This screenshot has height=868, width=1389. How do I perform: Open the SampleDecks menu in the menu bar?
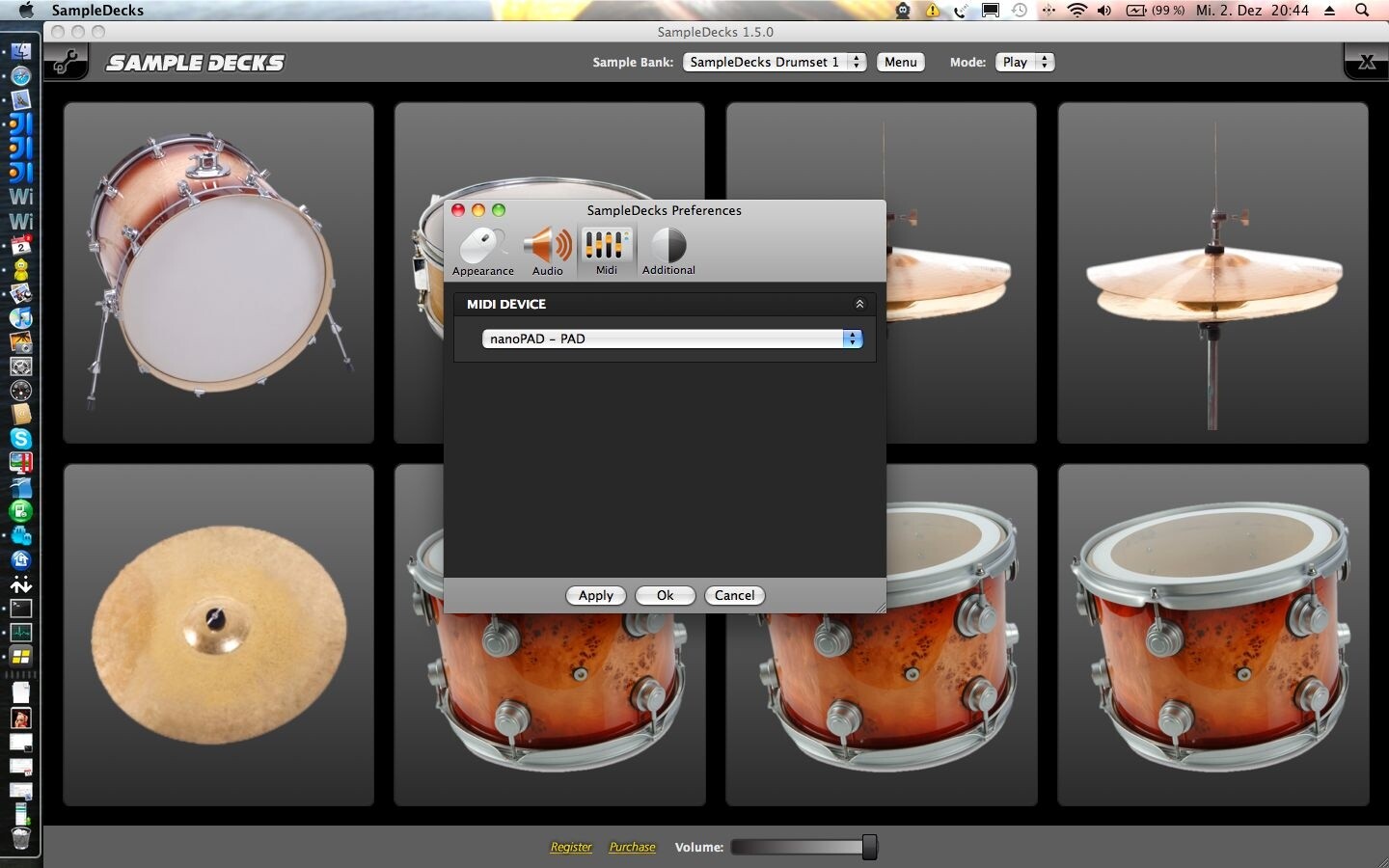97,11
